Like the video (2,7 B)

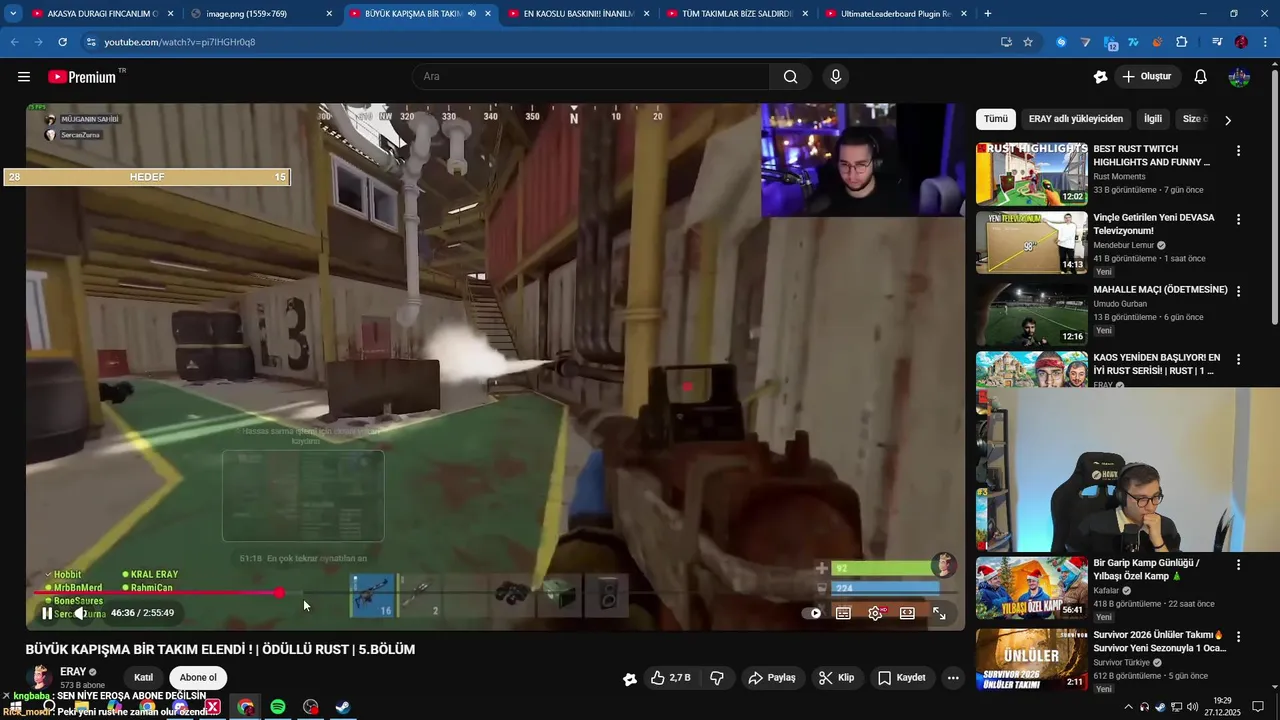coord(670,678)
